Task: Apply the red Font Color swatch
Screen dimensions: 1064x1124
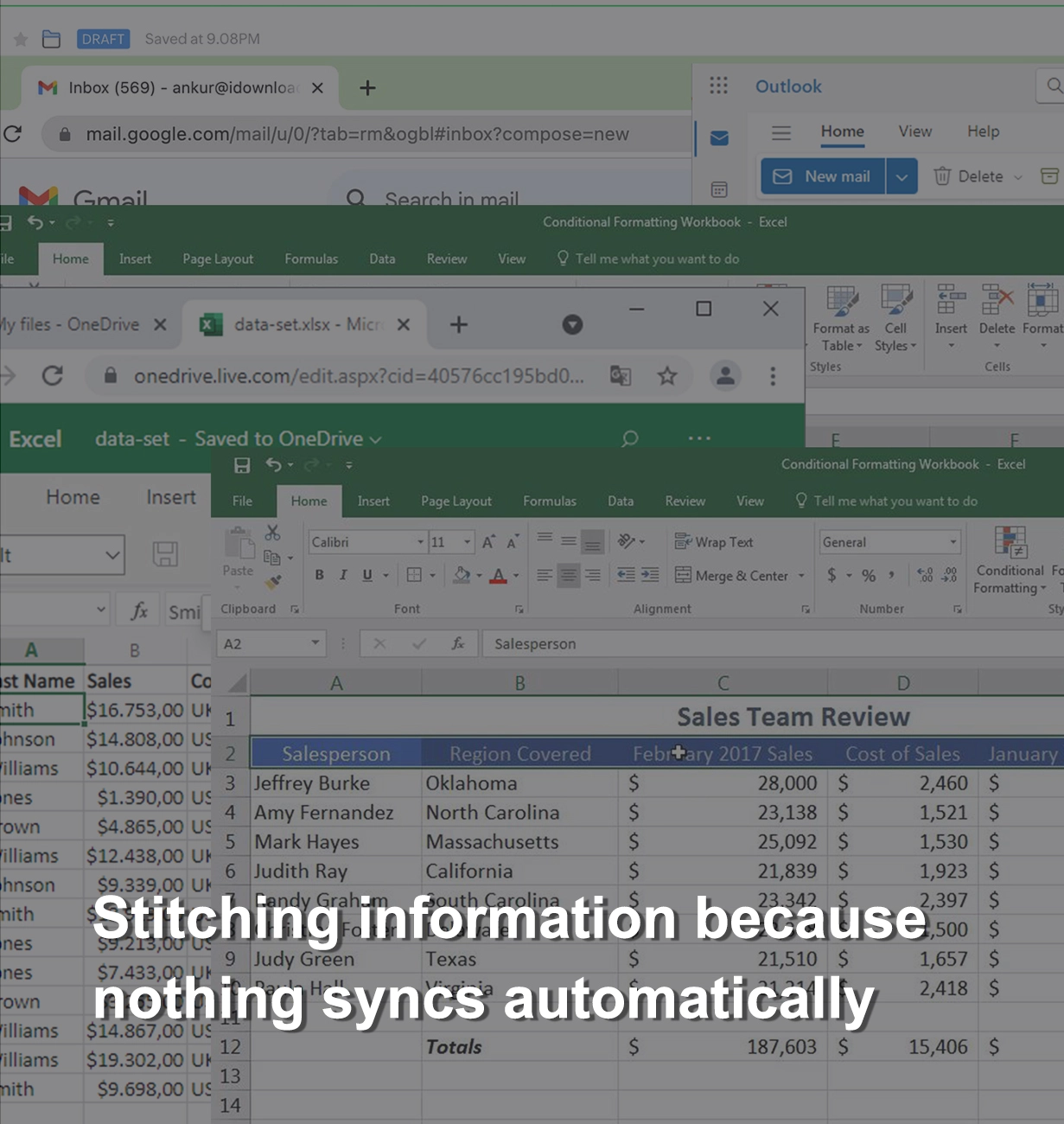Action: point(499,576)
